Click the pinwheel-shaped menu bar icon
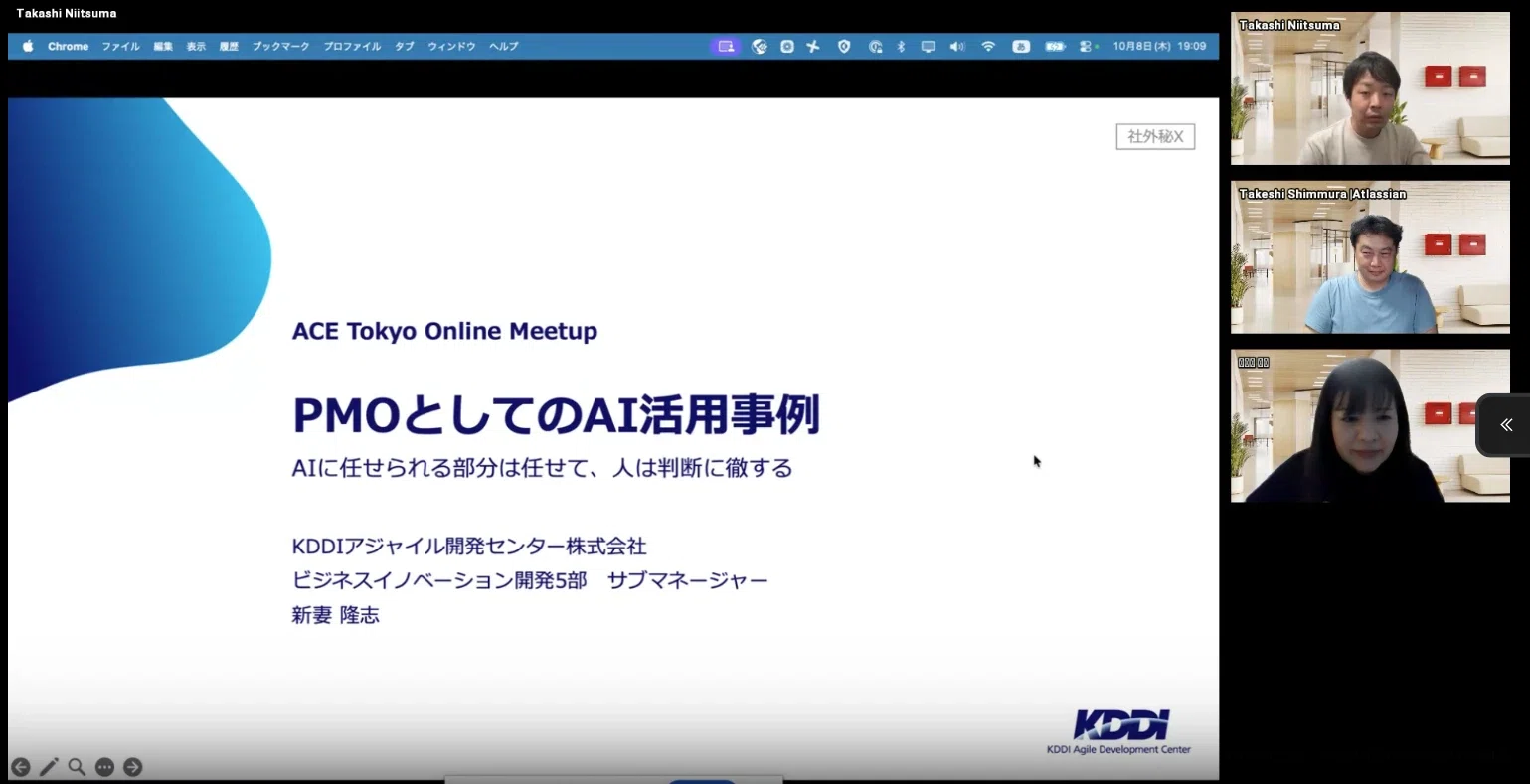Image resolution: width=1530 pixels, height=784 pixels. 813,46
